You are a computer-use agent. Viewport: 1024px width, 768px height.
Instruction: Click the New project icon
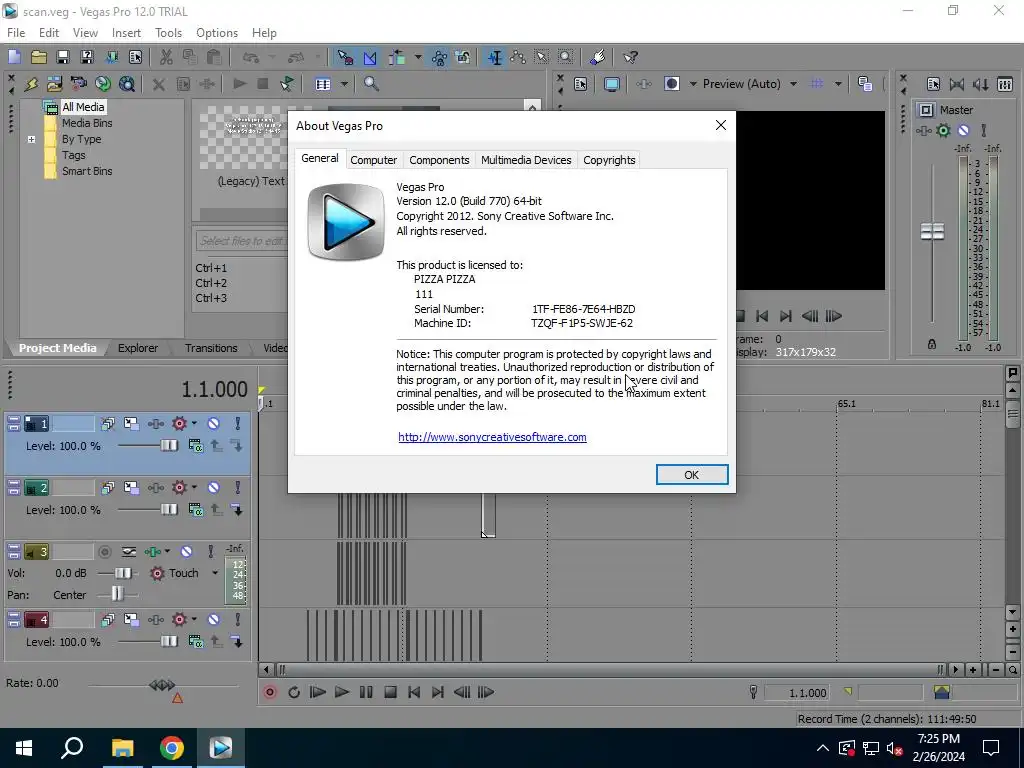point(14,57)
